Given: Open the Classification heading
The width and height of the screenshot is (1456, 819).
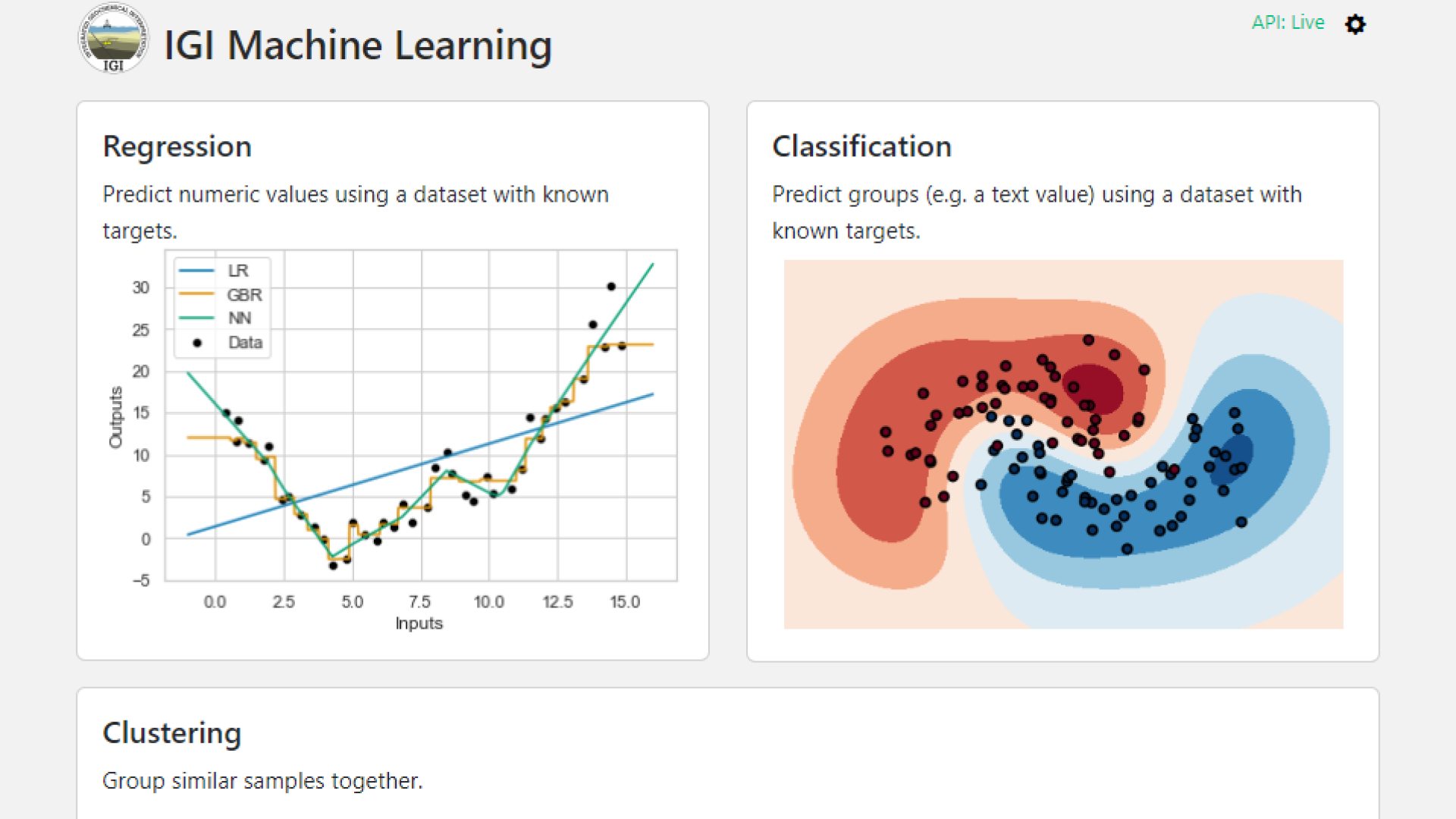Looking at the screenshot, I should point(861,146).
